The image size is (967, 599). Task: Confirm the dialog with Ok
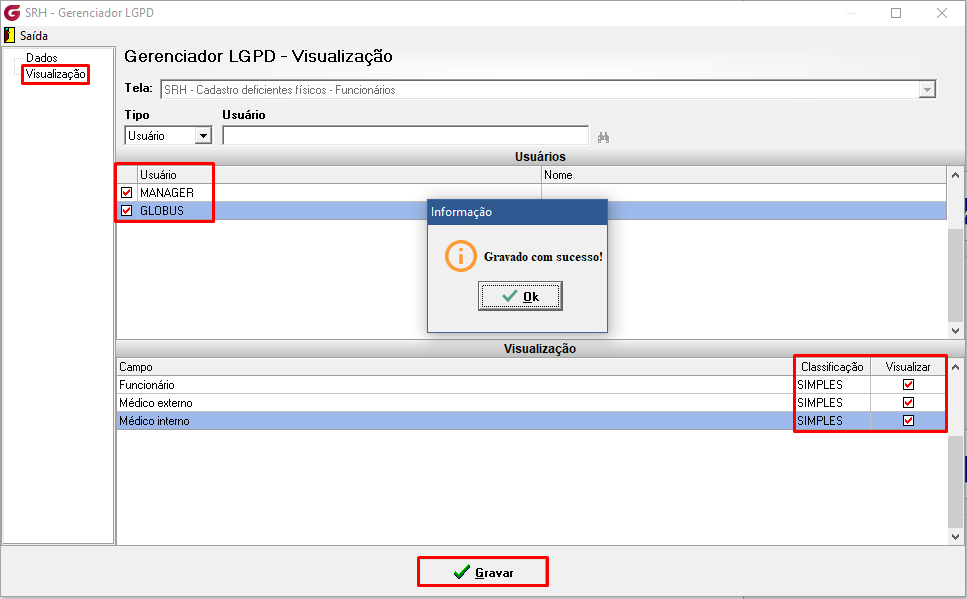pyautogui.click(x=520, y=296)
